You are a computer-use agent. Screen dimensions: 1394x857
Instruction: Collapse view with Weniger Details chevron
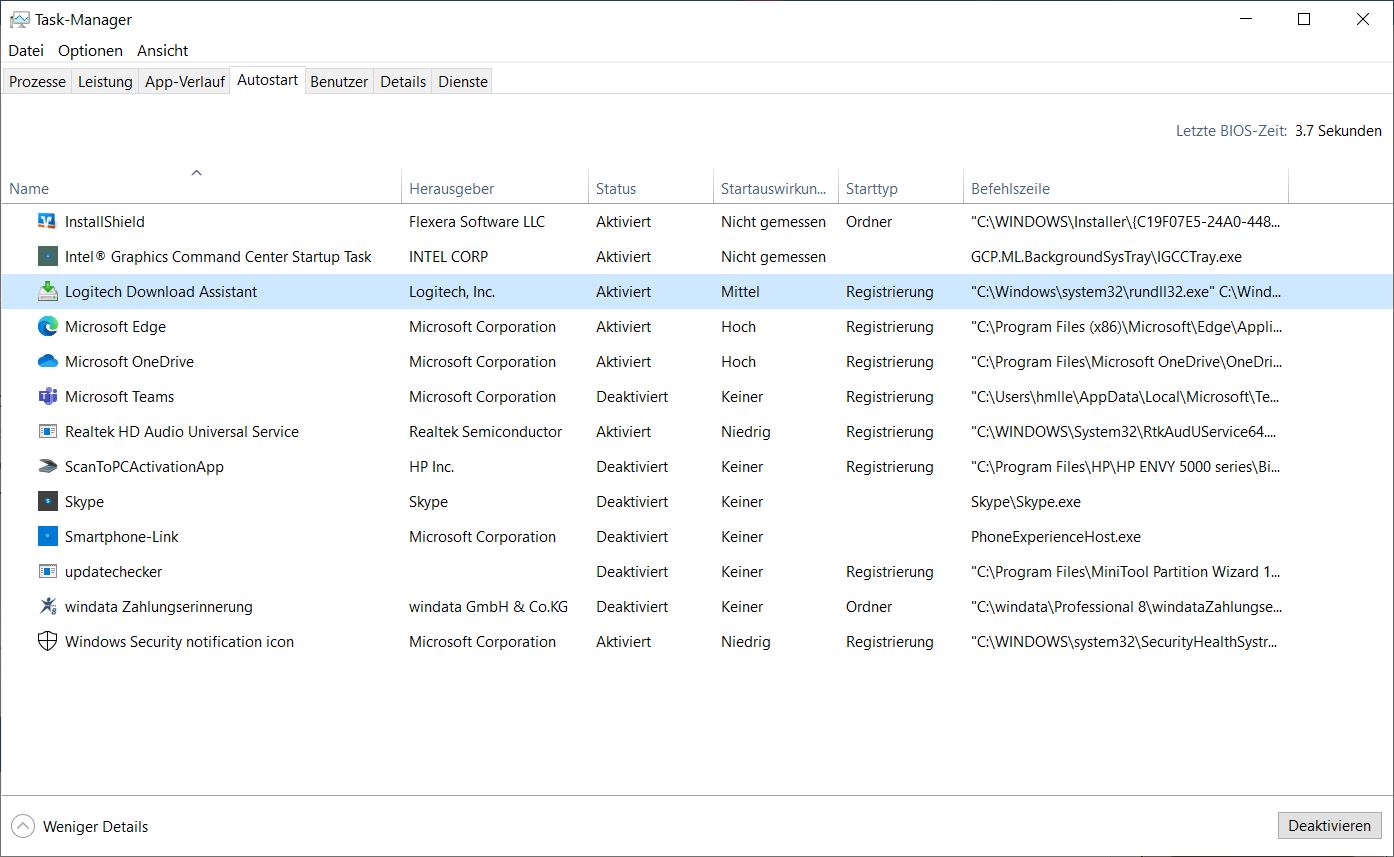[x=22, y=827]
